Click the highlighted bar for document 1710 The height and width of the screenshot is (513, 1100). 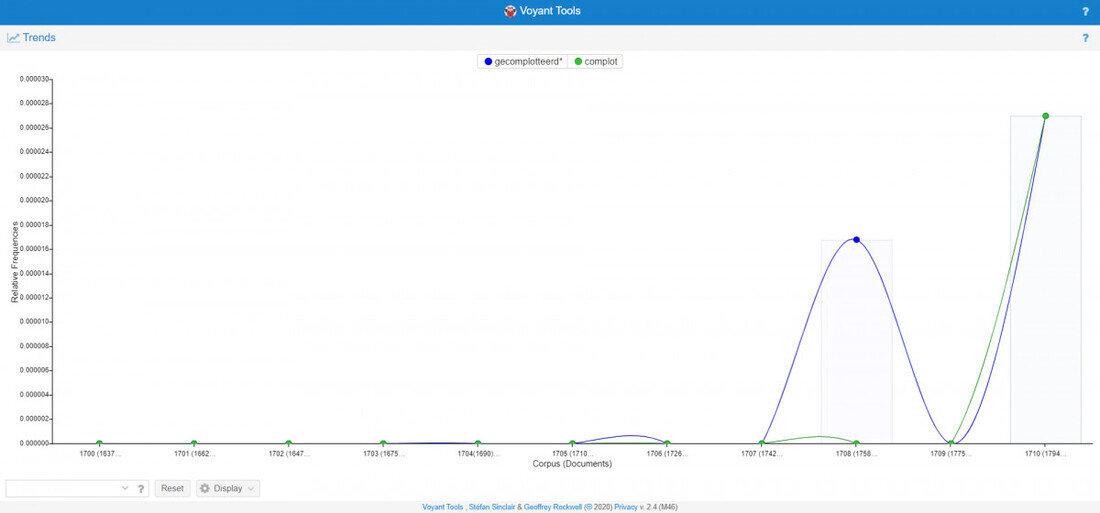click(1045, 279)
